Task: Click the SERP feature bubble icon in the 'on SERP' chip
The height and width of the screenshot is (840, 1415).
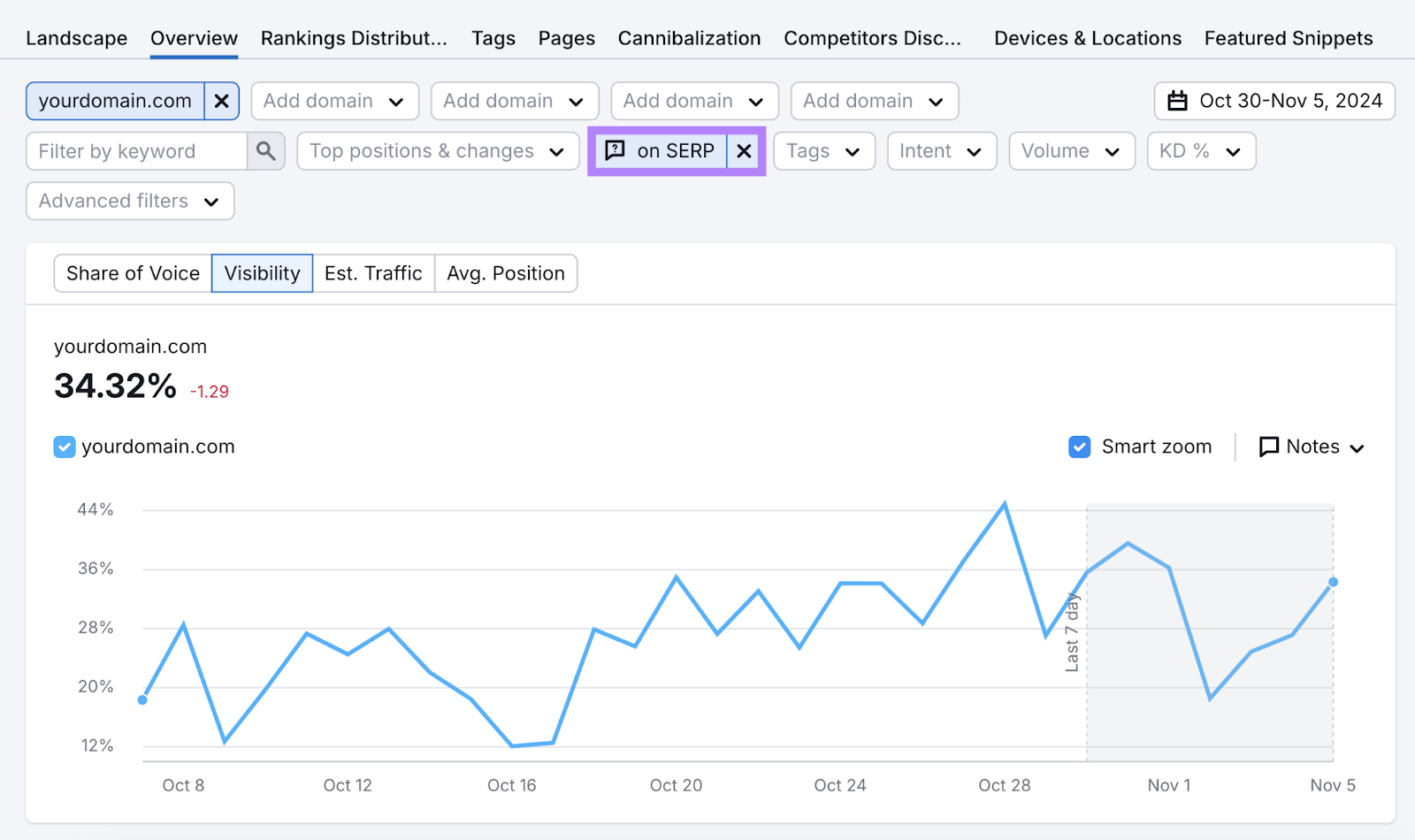Action: [x=616, y=150]
